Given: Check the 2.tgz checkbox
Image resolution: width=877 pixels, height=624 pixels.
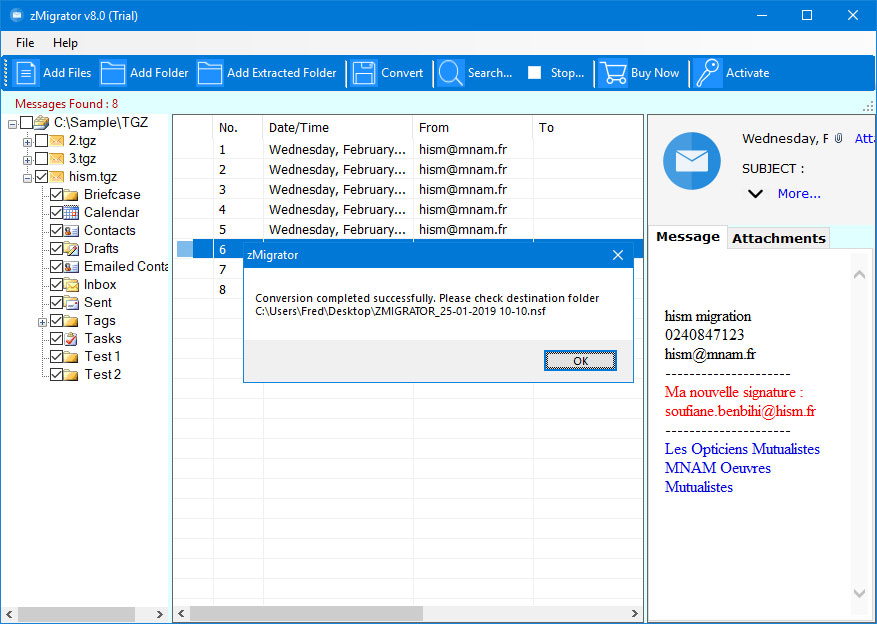Looking at the screenshot, I should point(41,140).
